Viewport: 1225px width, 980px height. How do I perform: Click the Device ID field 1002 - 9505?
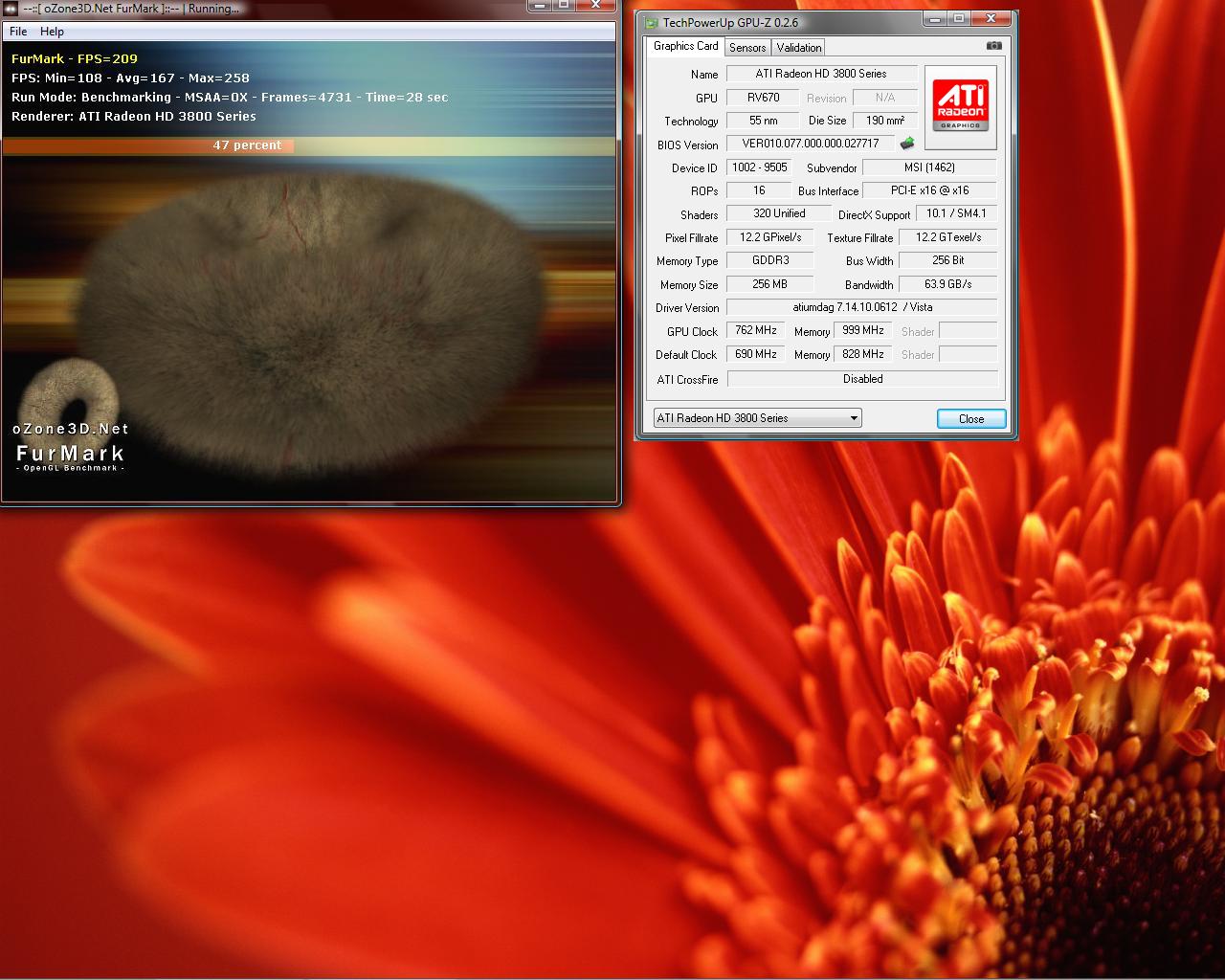tap(760, 167)
